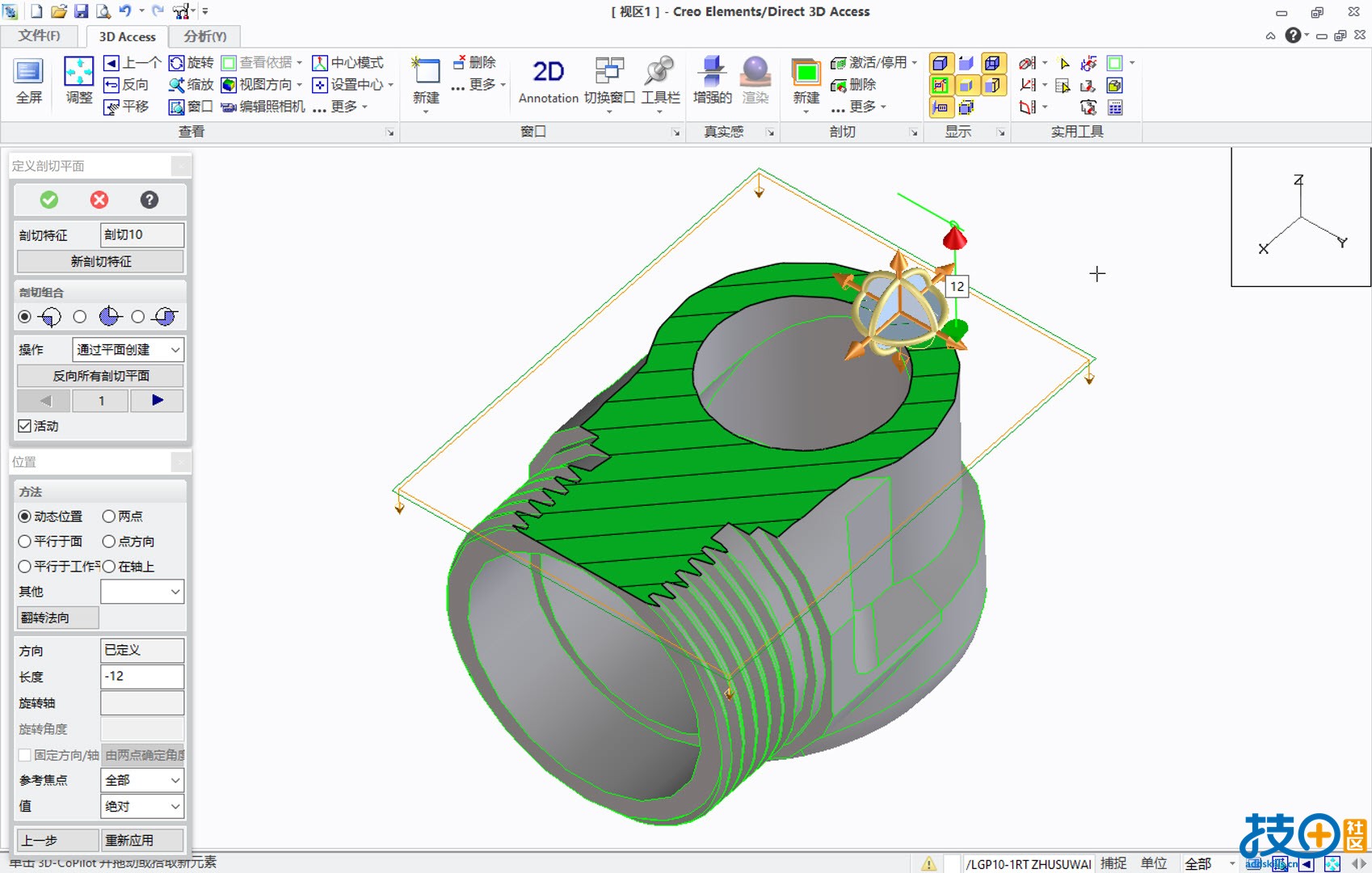Click the Undo icon in quick access toolbar
The height and width of the screenshot is (873, 1372).
(x=125, y=11)
